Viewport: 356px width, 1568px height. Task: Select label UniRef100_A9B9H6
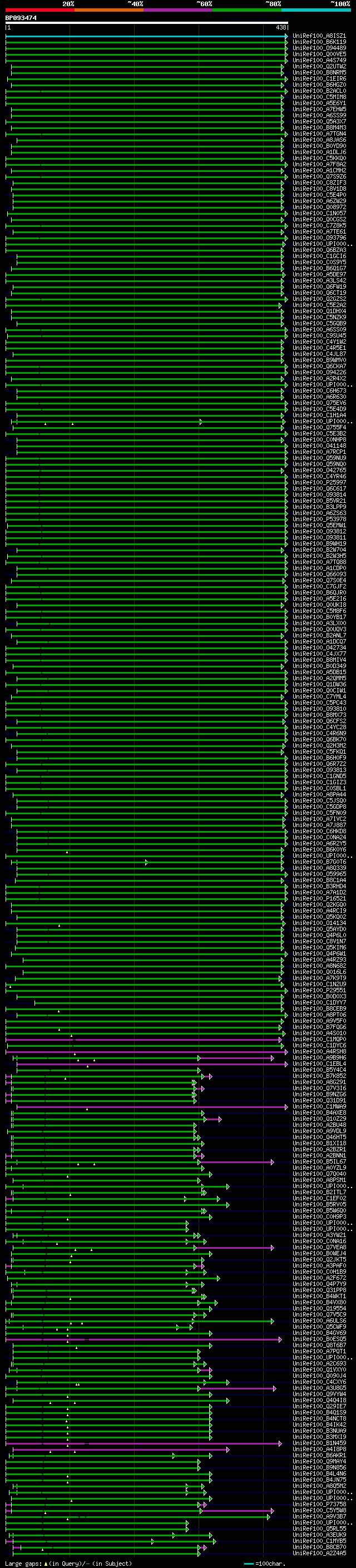tap(319, 1057)
